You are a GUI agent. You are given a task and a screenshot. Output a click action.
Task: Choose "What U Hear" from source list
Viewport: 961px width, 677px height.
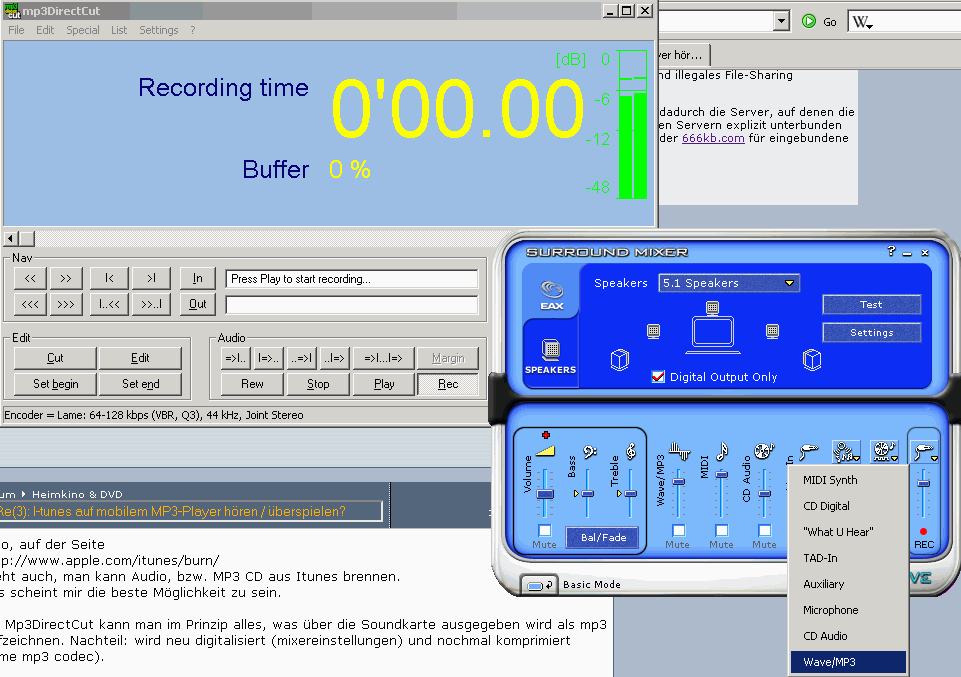pos(848,532)
